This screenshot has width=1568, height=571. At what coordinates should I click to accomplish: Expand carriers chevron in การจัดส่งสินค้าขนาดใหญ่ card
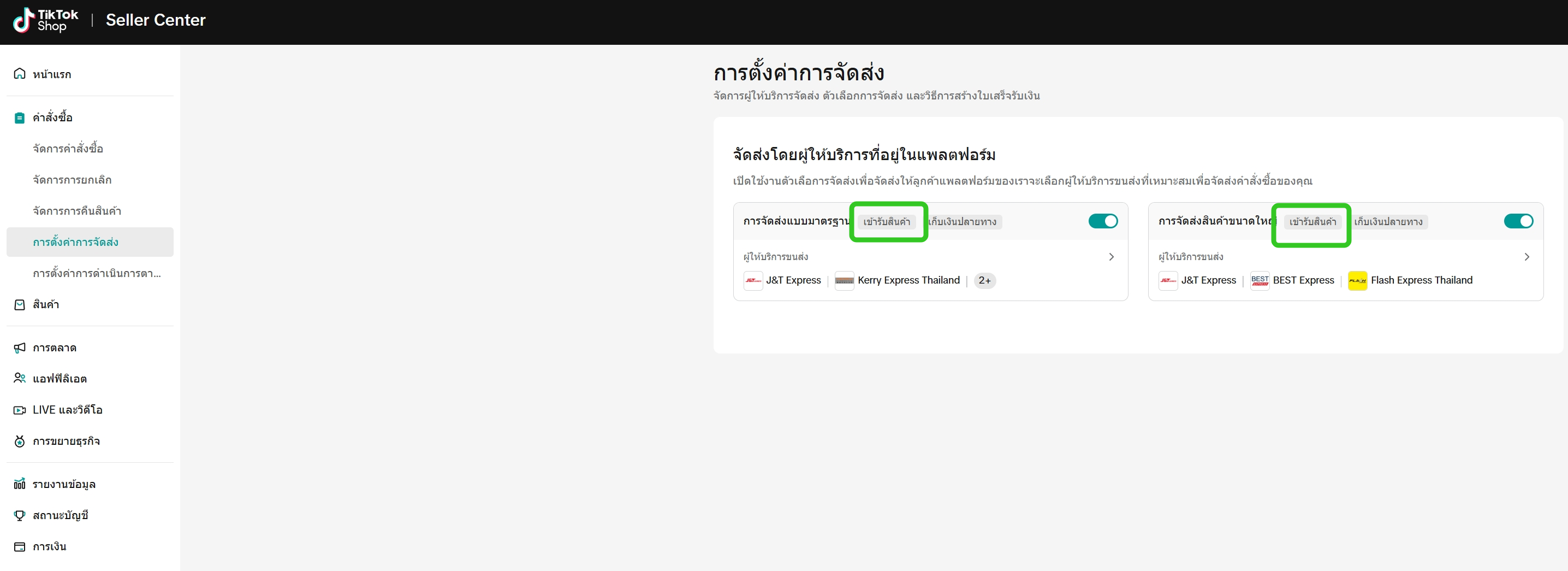[x=1527, y=257]
